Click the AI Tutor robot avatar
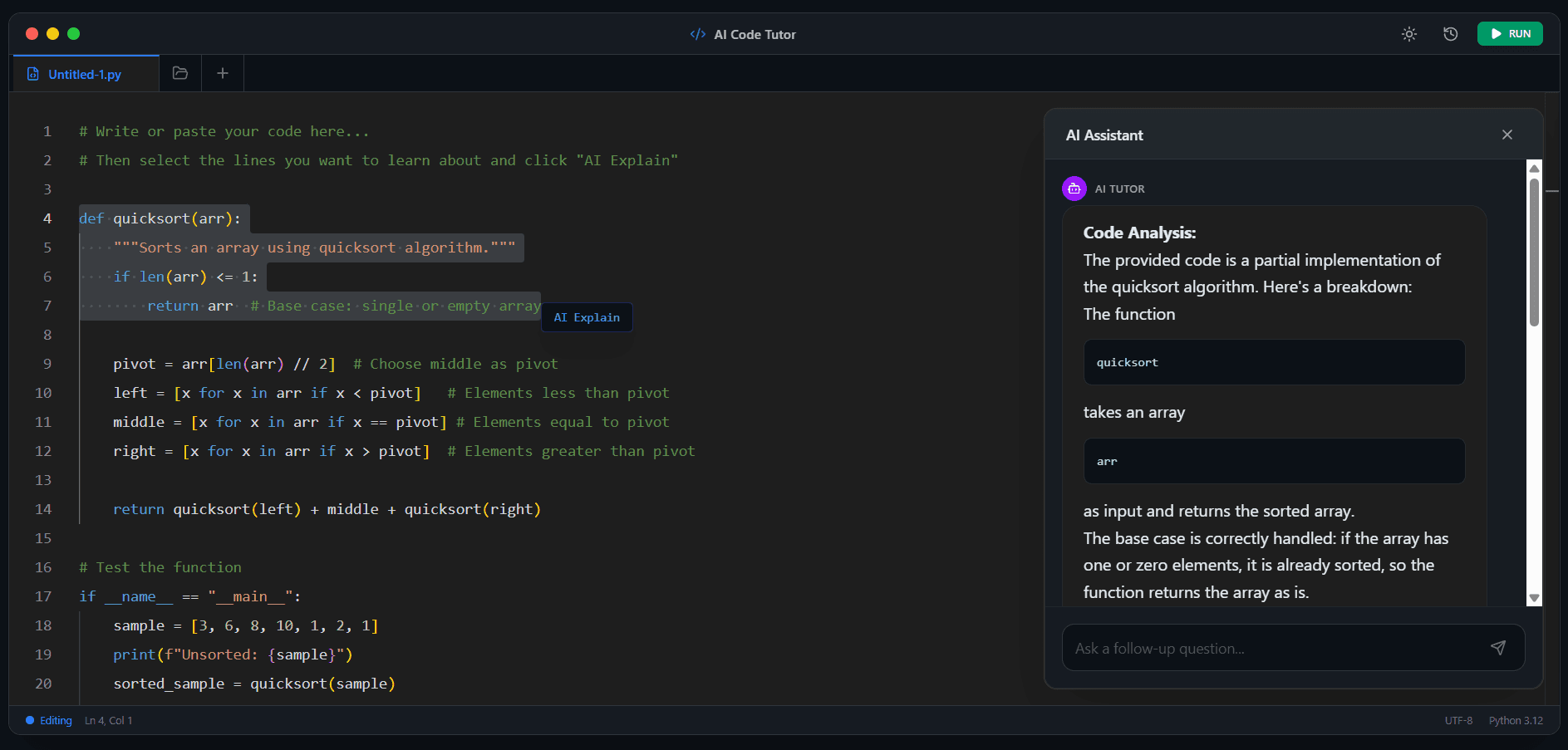The height and width of the screenshot is (750, 1568). pyautogui.click(x=1074, y=189)
